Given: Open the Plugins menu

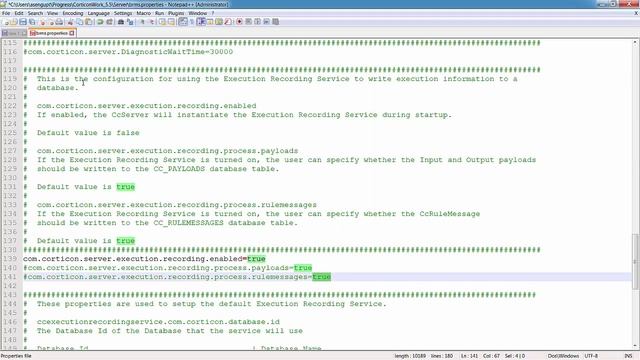Looking at the screenshot, I should pyautogui.click(x=176, y=13).
